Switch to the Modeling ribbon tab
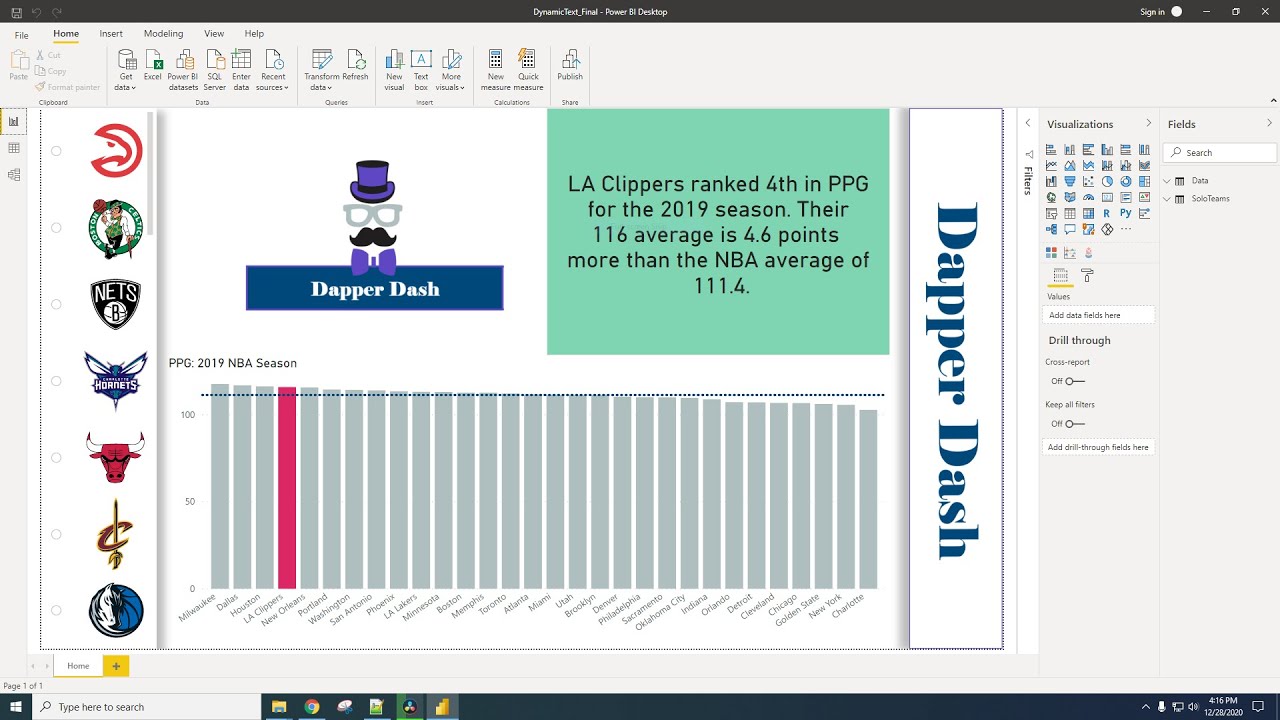1280x720 pixels. click(x=163, y=34)
